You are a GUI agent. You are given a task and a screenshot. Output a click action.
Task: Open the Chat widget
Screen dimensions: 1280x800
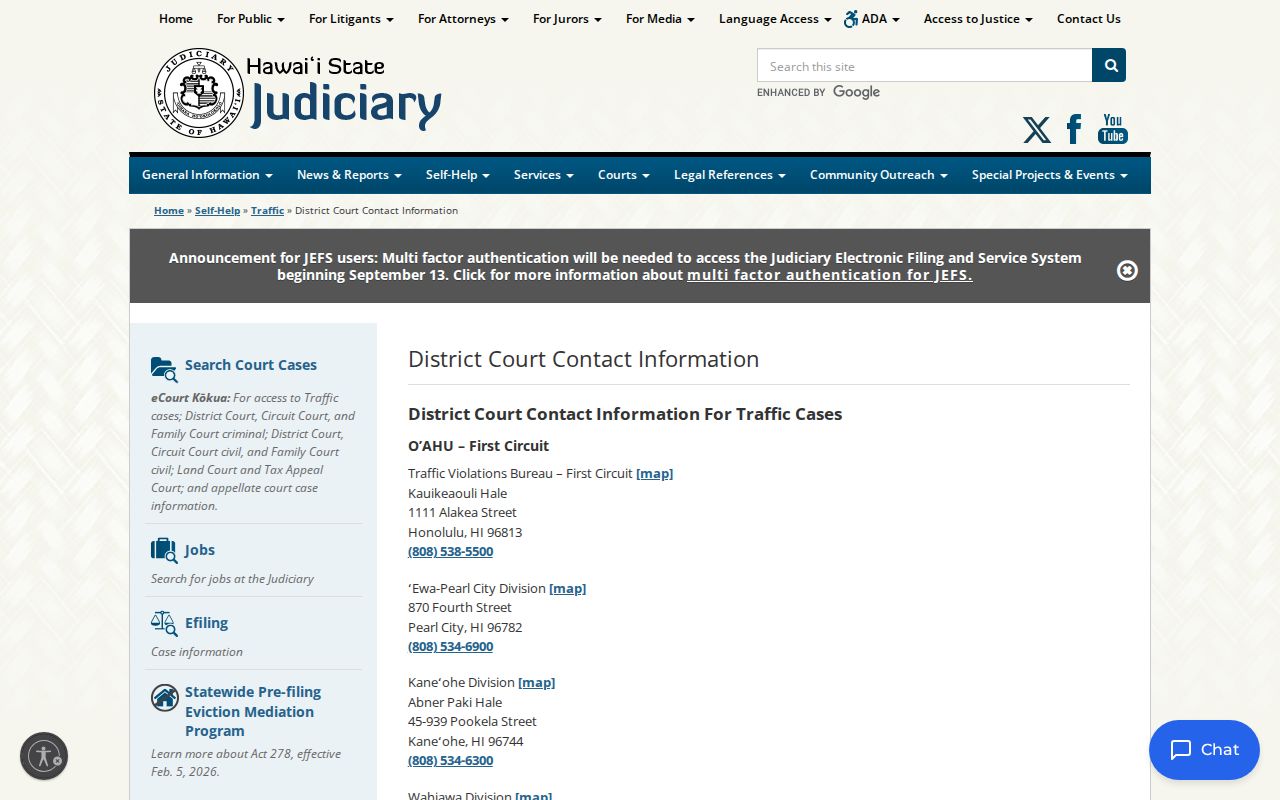(x=1204, y=750)
